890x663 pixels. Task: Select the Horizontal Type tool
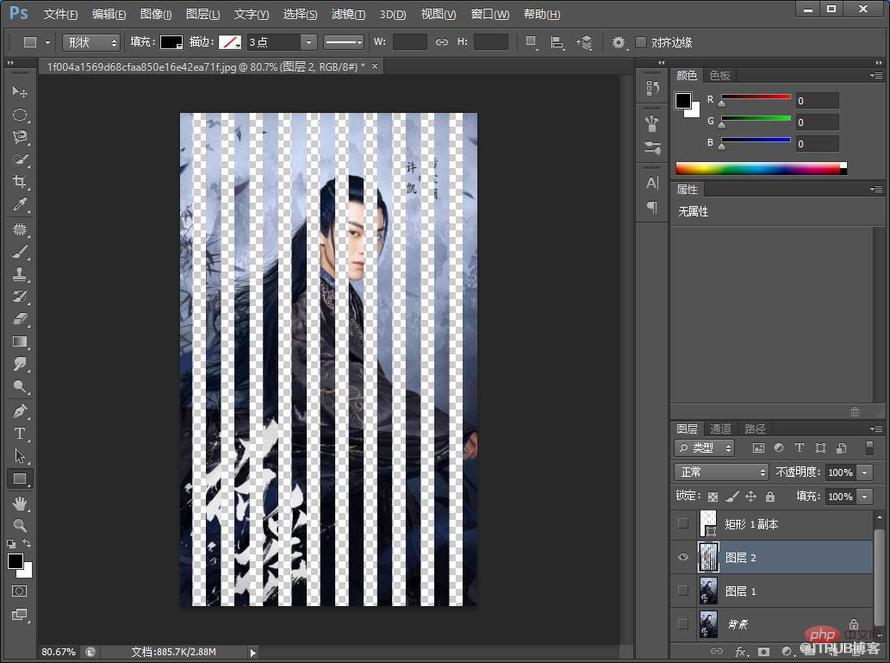20,434
